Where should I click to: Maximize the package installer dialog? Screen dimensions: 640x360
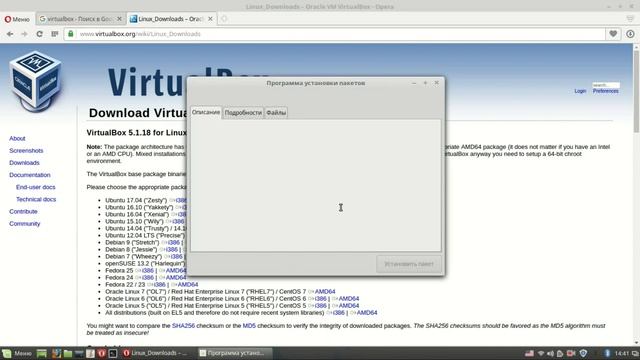[x=425, y=83]
